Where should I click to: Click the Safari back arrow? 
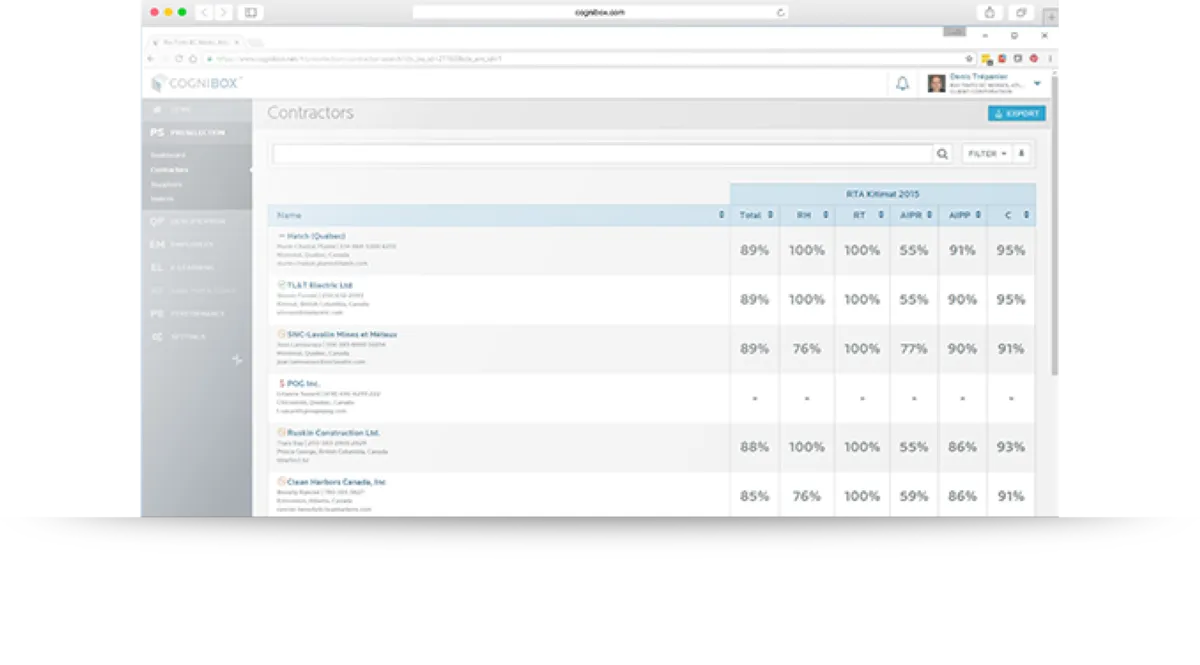[x=204, y=12]
